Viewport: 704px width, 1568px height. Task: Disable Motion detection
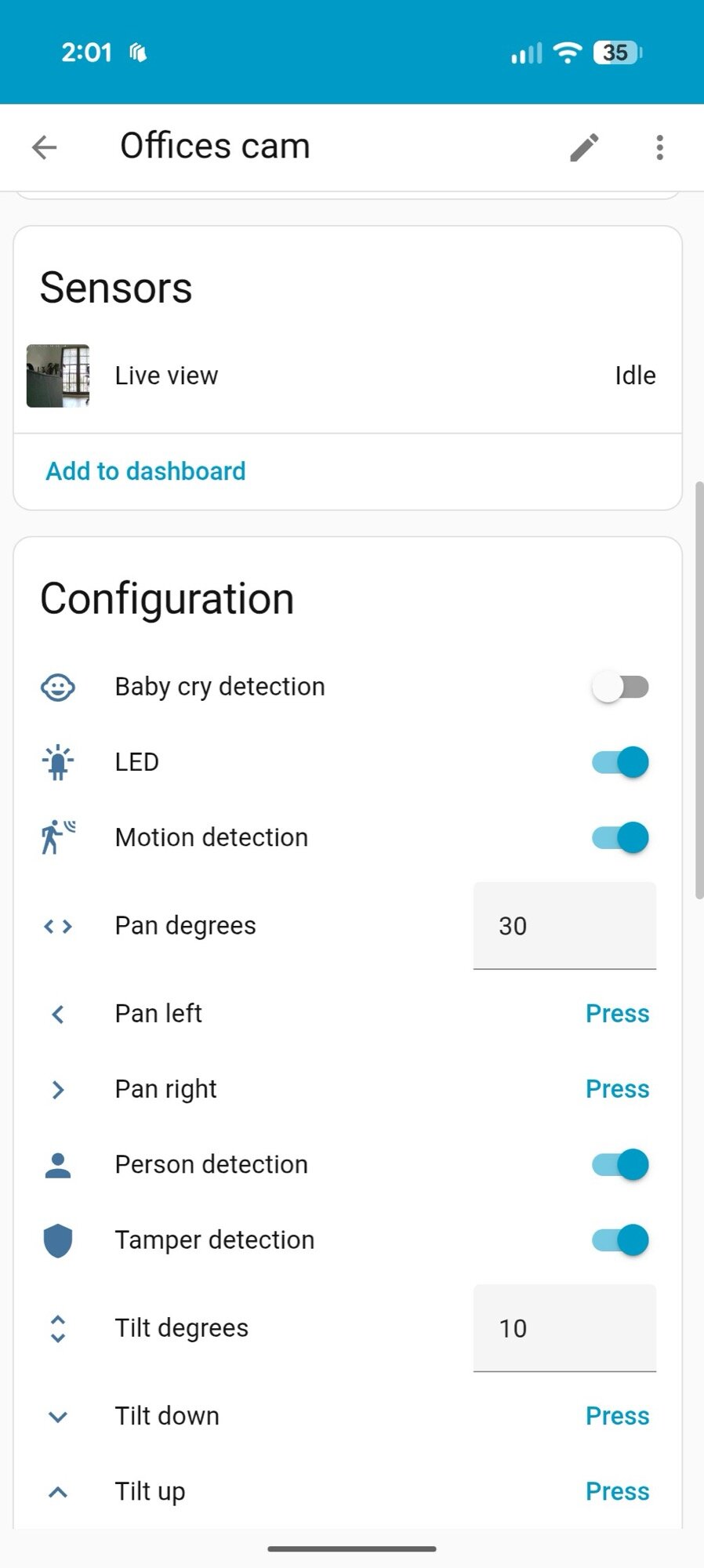point(621,837)
